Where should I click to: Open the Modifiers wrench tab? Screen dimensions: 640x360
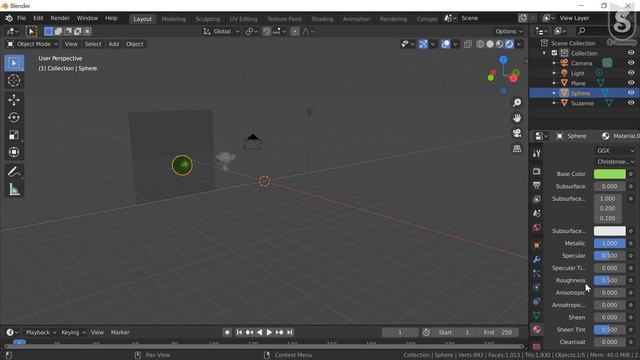pyautogui.click(x=537, y=260)
